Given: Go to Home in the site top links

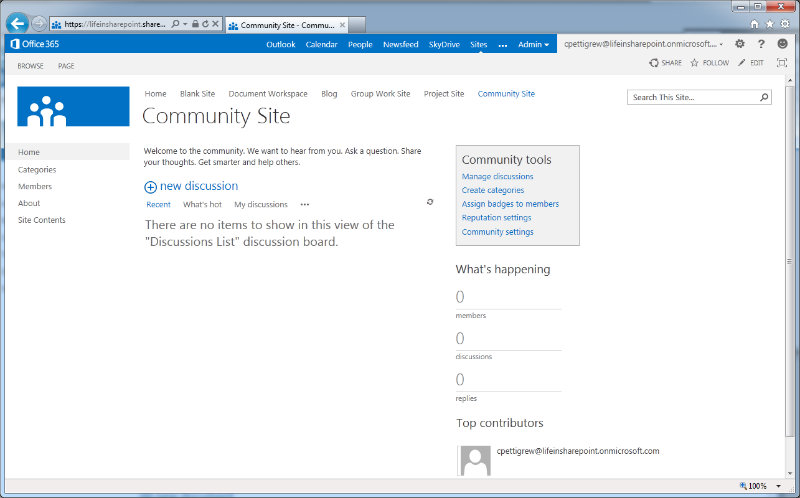Looking at the screenshot, I should 155,94.
